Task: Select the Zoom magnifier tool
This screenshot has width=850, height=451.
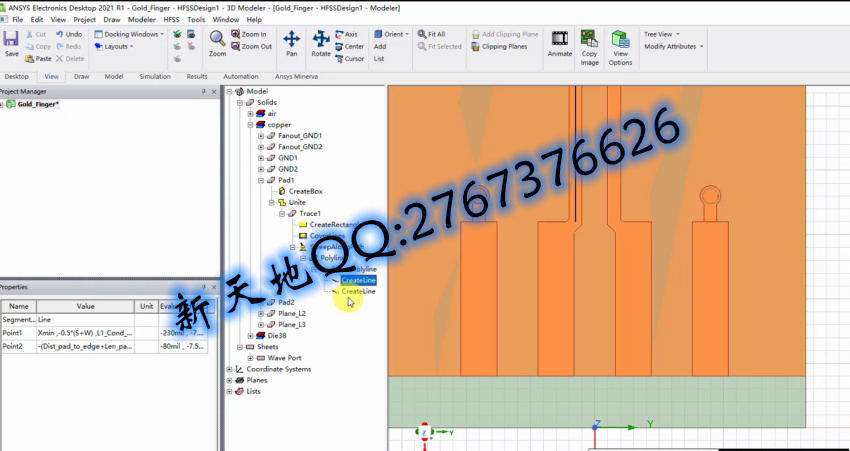Action: pyautogui.click(x=217, y=43)
